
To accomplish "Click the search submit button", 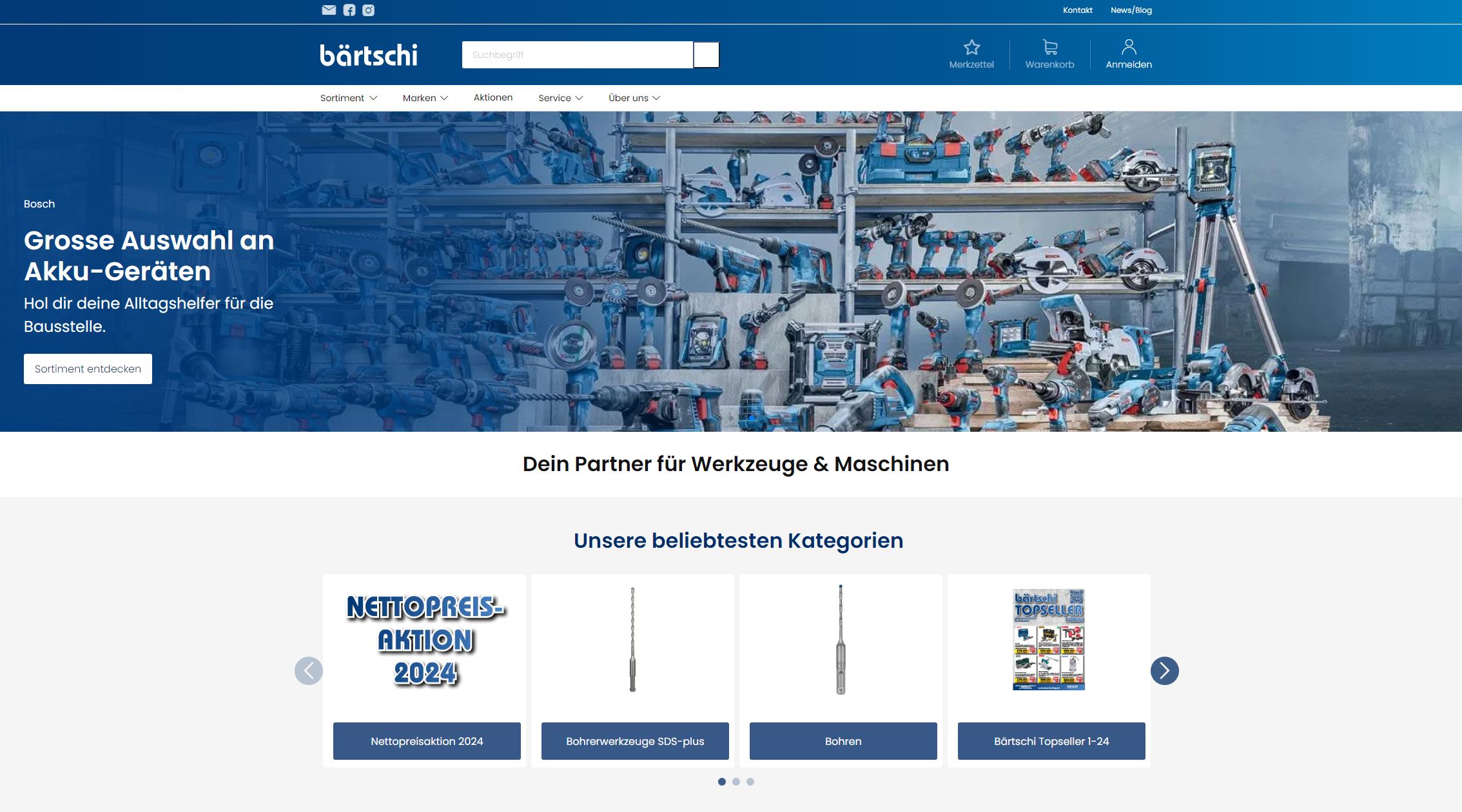I will pos(706,55).
